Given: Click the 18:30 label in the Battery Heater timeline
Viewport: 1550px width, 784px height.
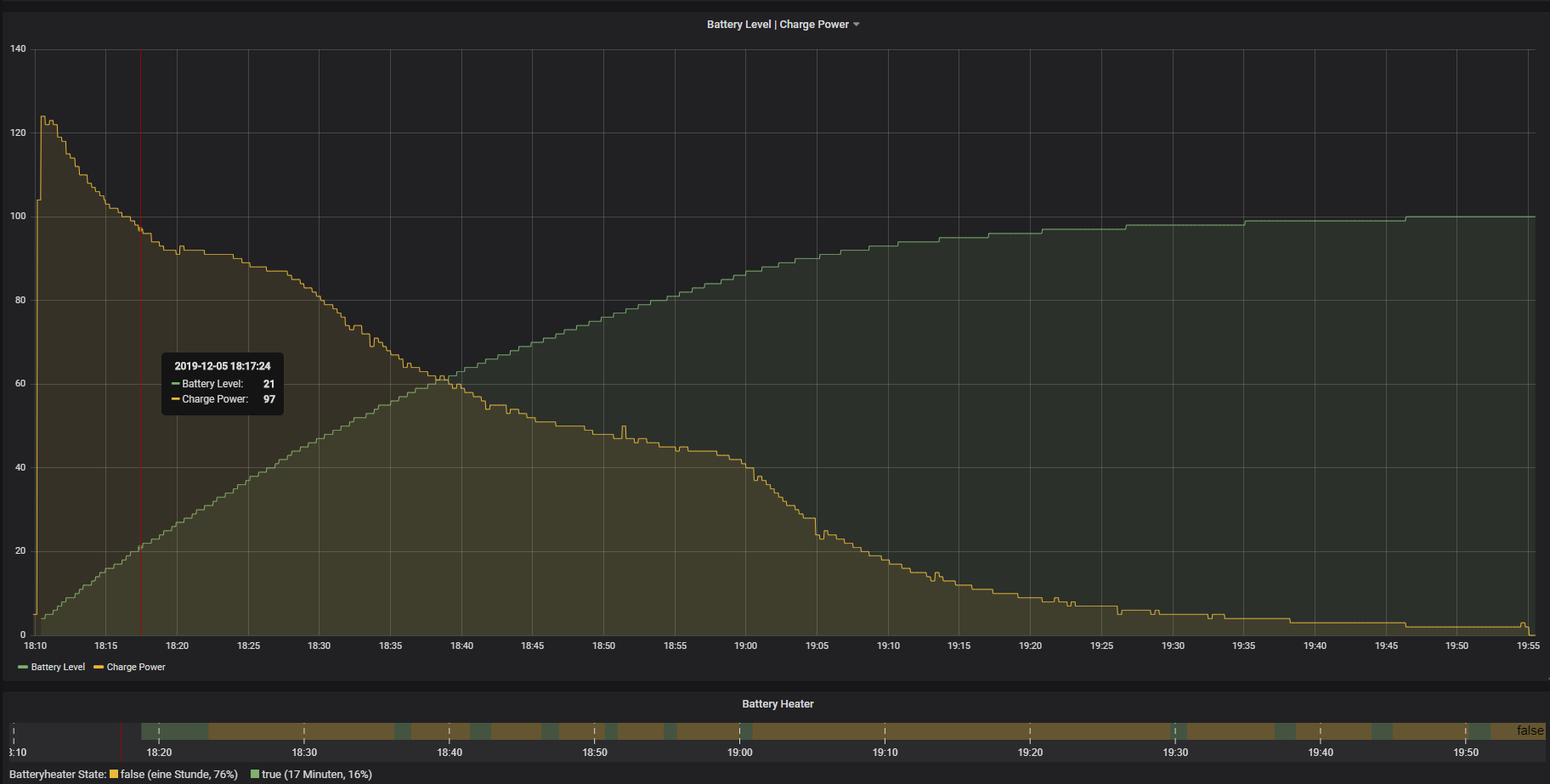Looking at the screenshot, I should pos(304,753).
